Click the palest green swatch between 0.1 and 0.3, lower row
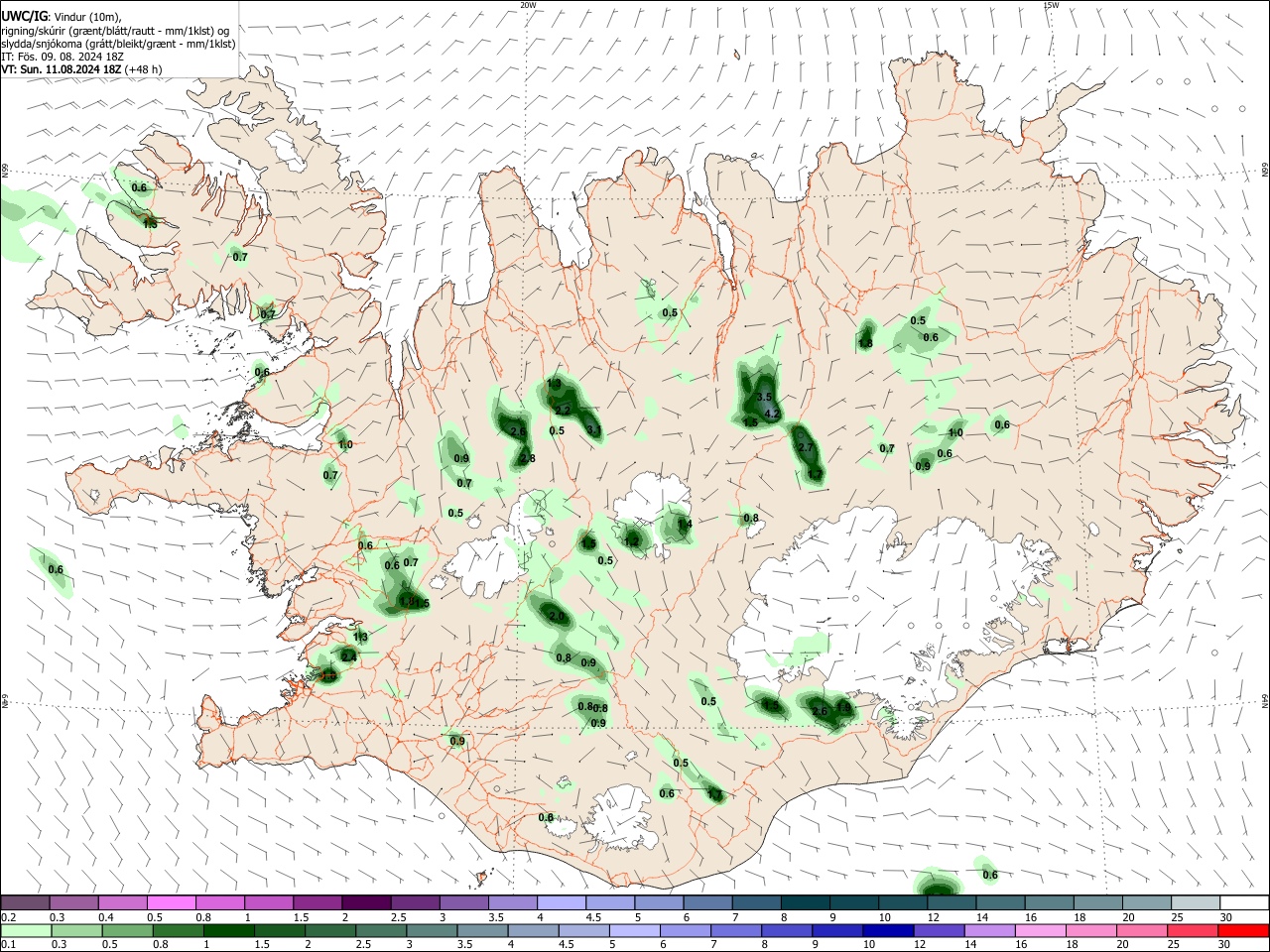 27,930
